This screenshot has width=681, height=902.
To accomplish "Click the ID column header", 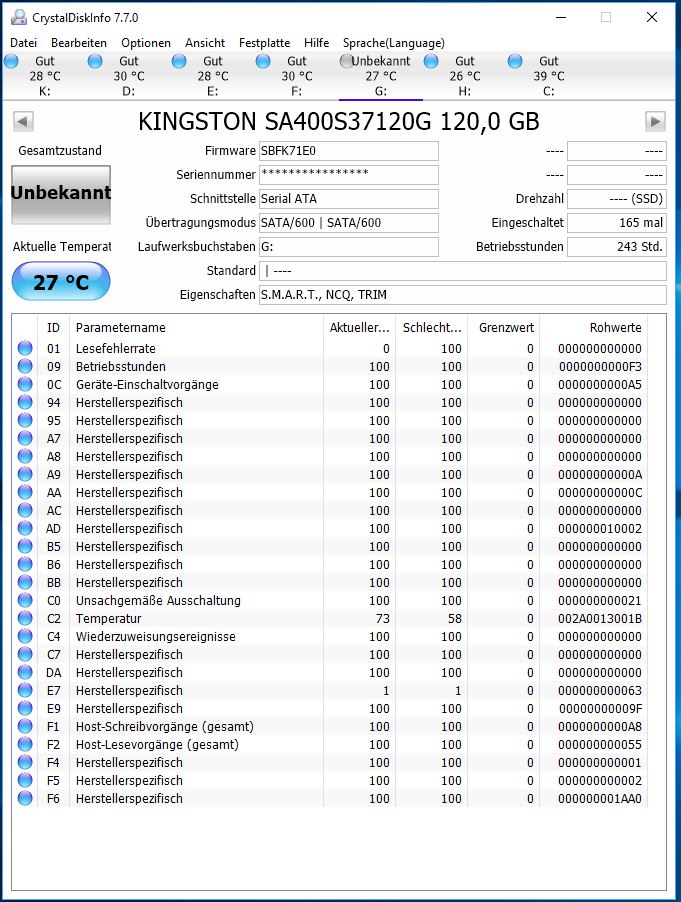I will click(x=53, y=327).
